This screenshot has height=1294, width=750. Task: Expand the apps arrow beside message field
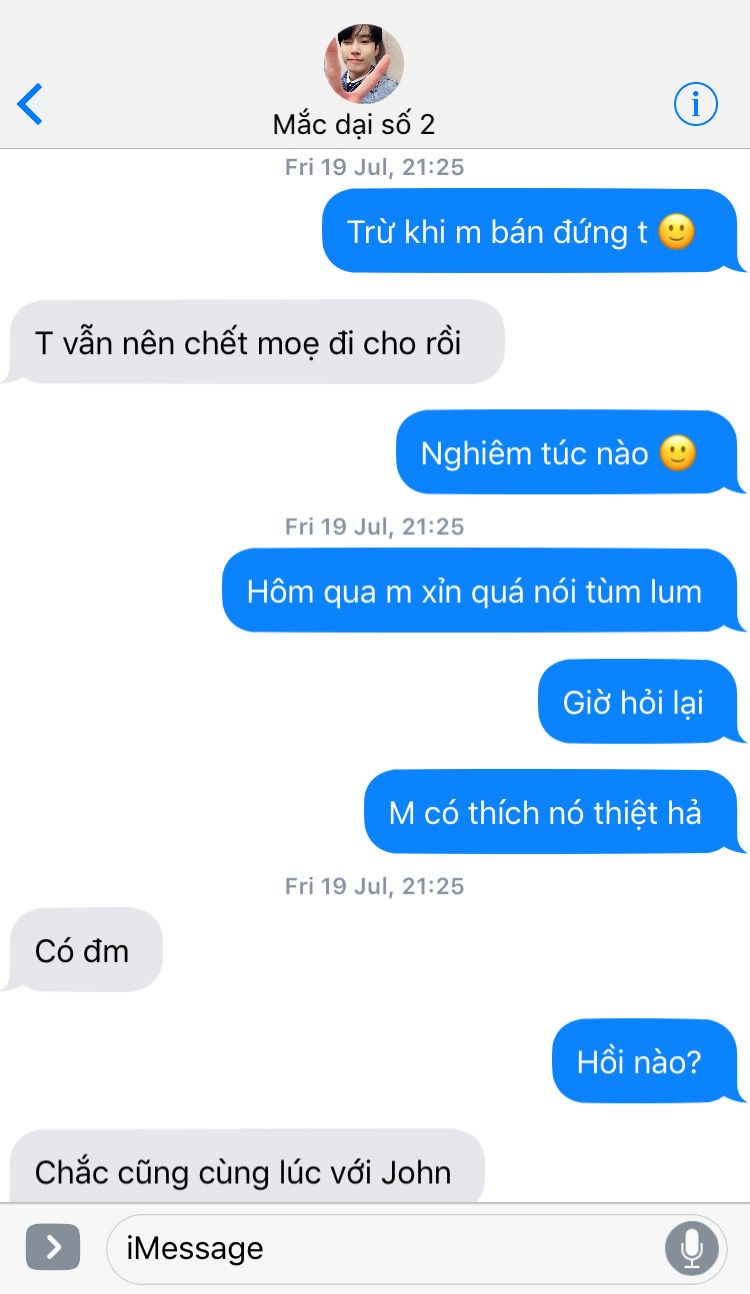pos(53,1247)
